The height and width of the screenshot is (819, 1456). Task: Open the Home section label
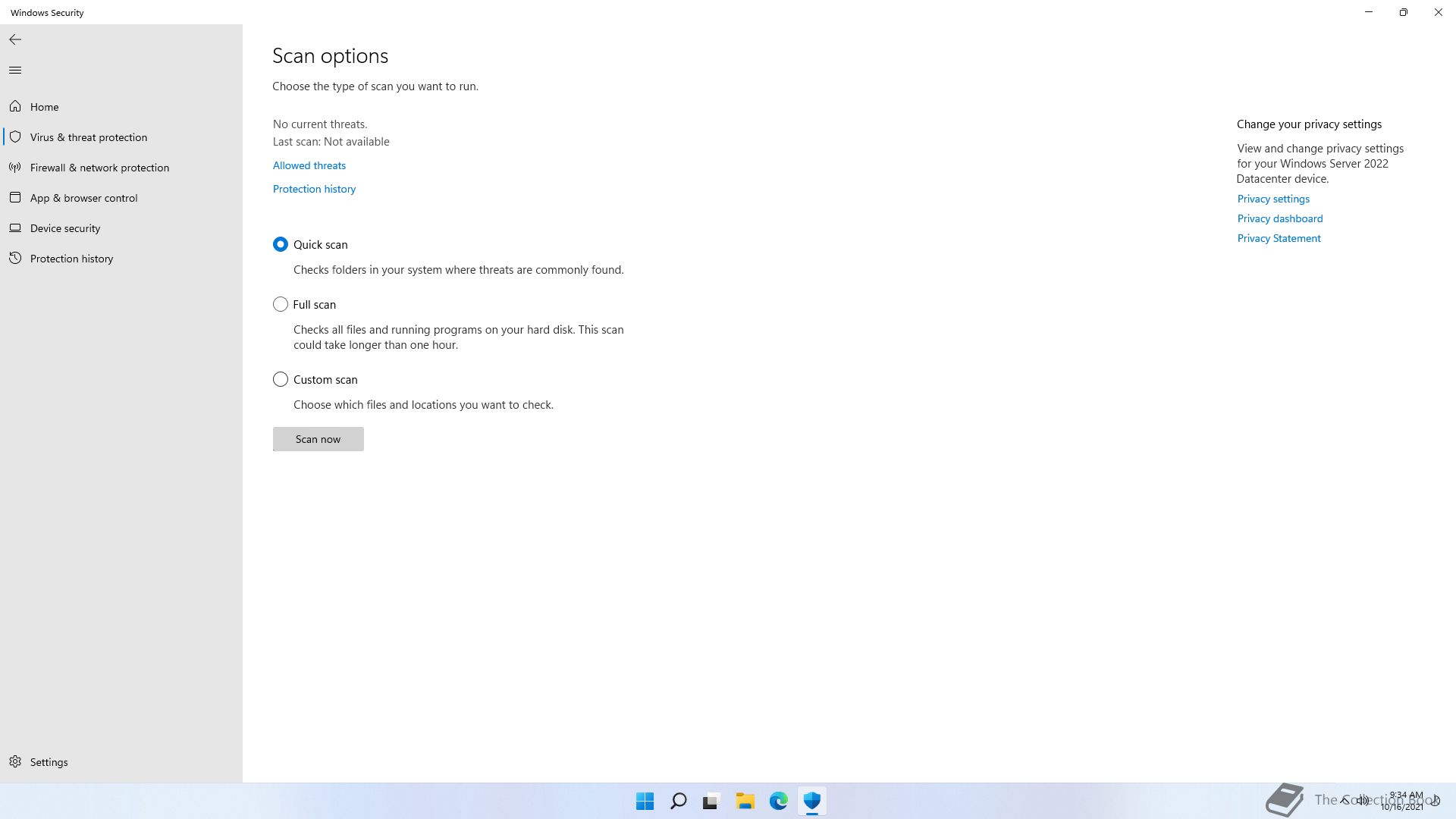tap(45, 107)
